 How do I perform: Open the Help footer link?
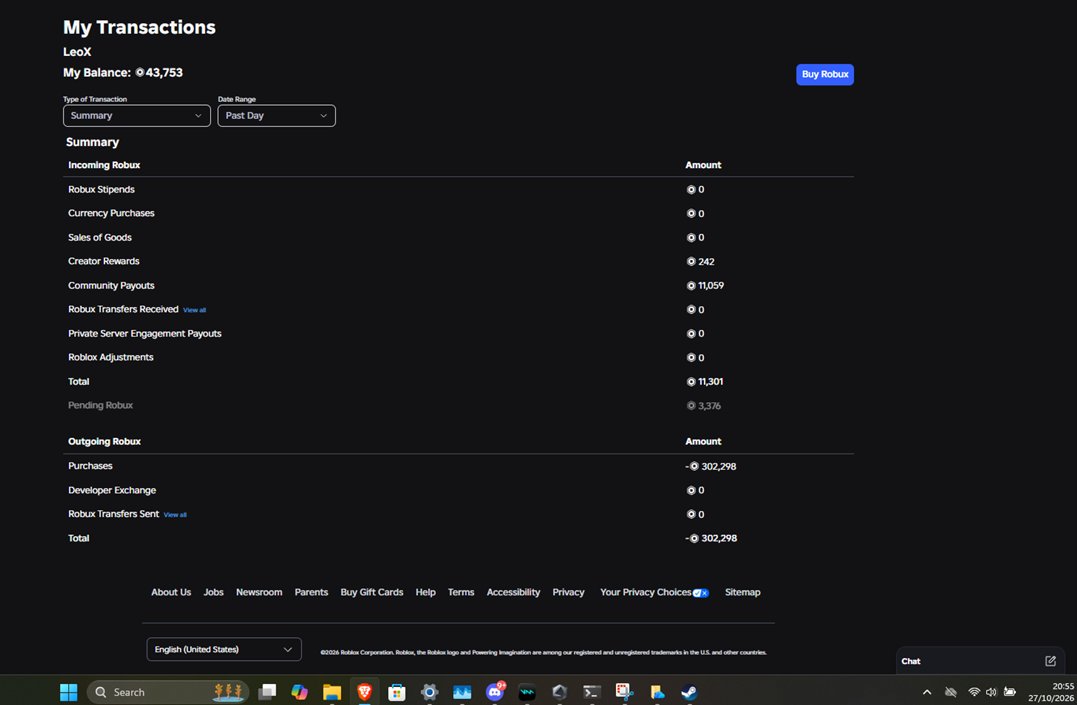[425, 592]
